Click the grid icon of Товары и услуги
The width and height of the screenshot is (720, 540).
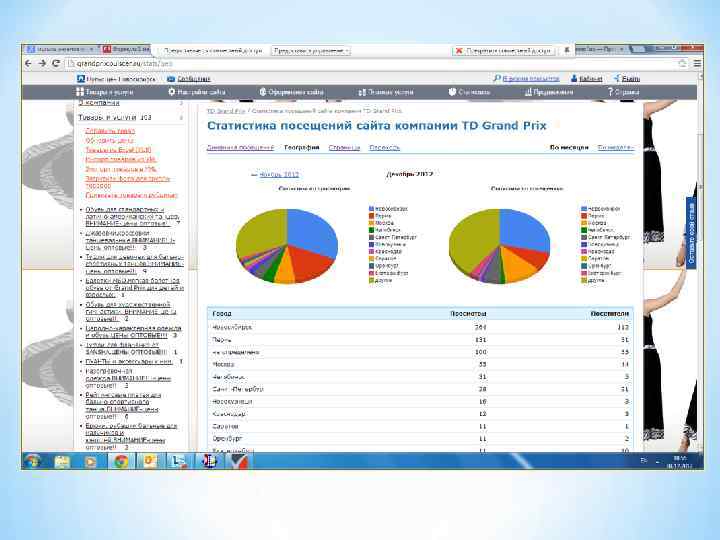(x=80, y=92)
